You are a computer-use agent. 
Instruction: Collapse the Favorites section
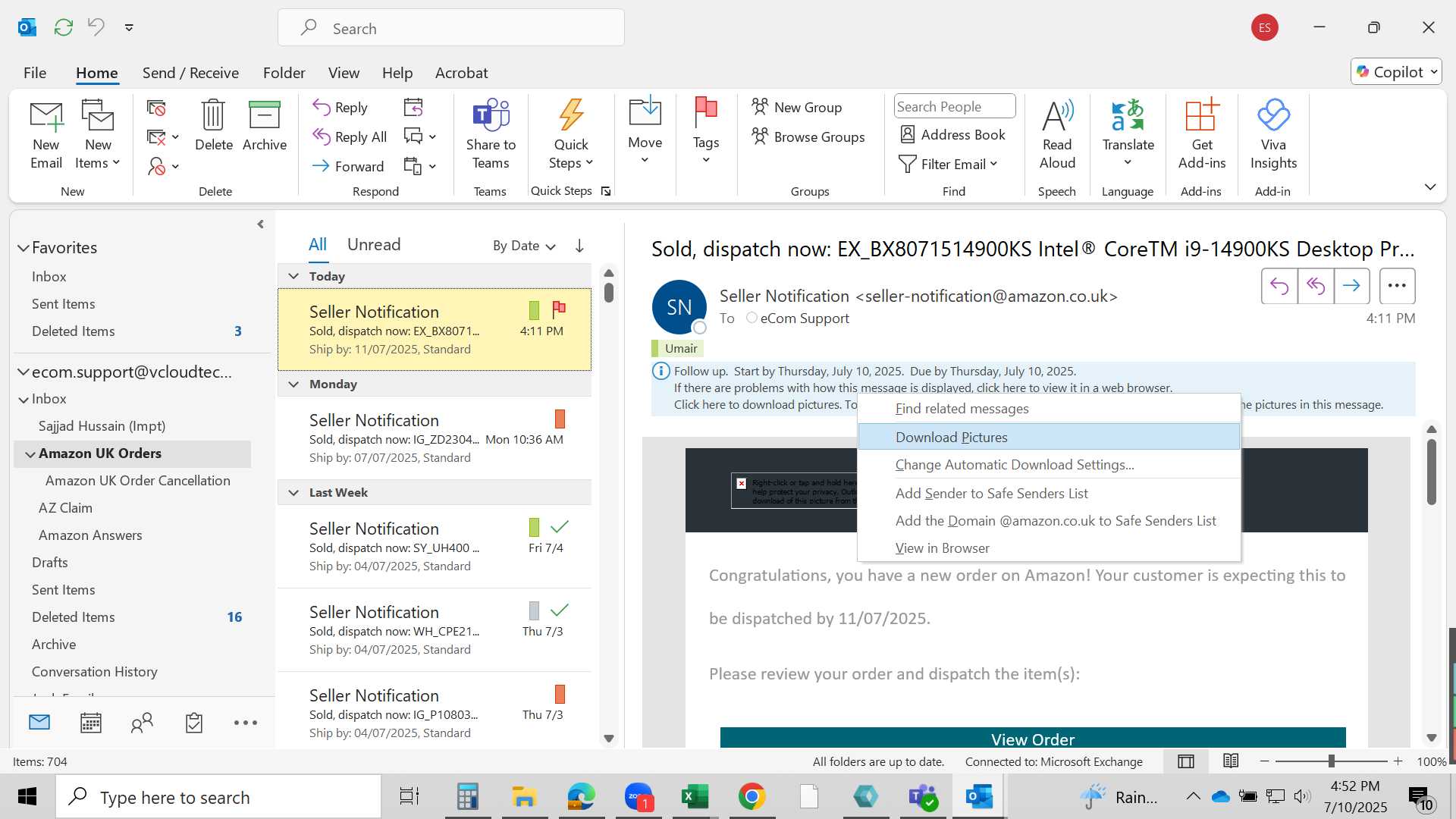(24, 248)
